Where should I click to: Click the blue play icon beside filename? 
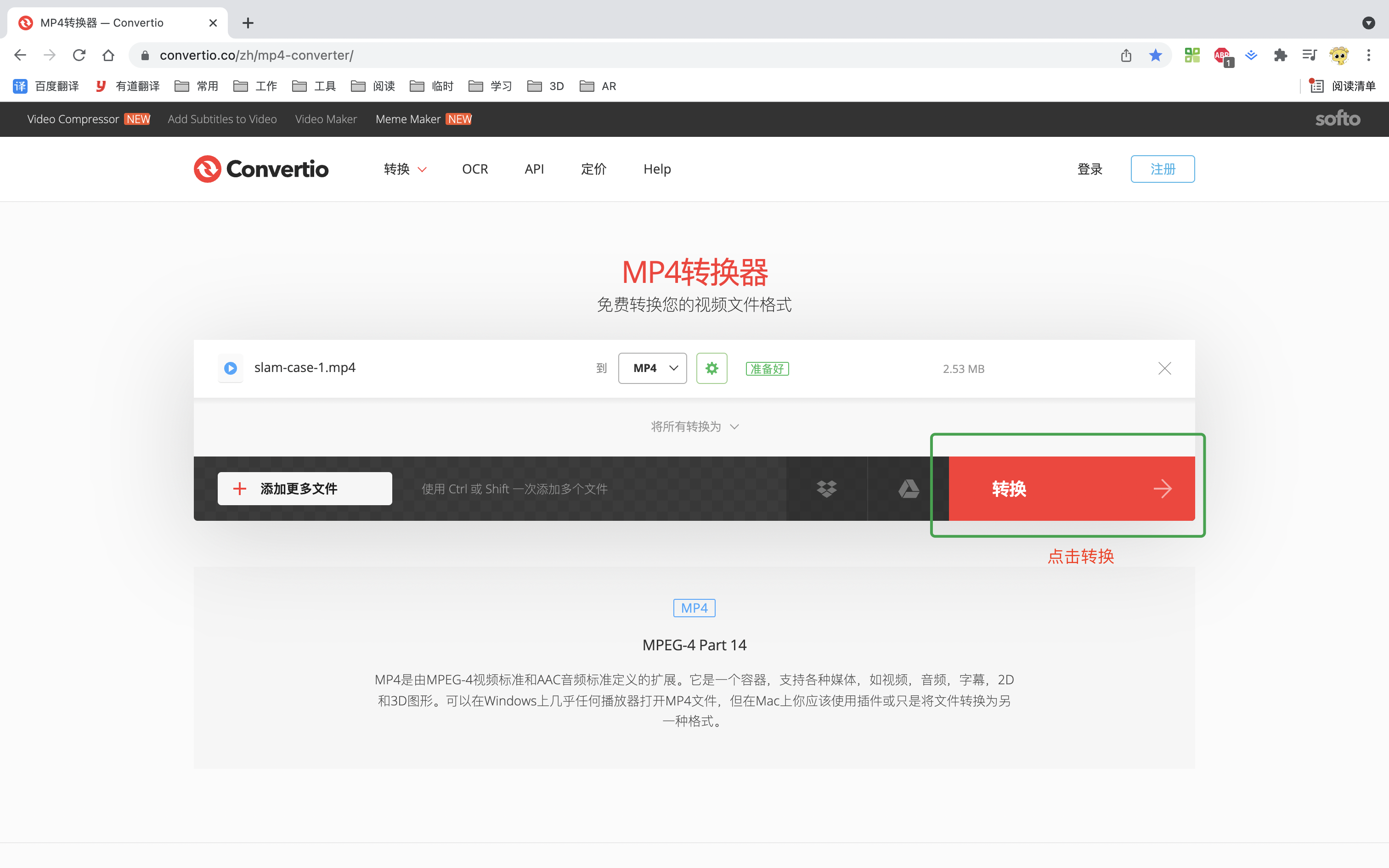[231, 368]
